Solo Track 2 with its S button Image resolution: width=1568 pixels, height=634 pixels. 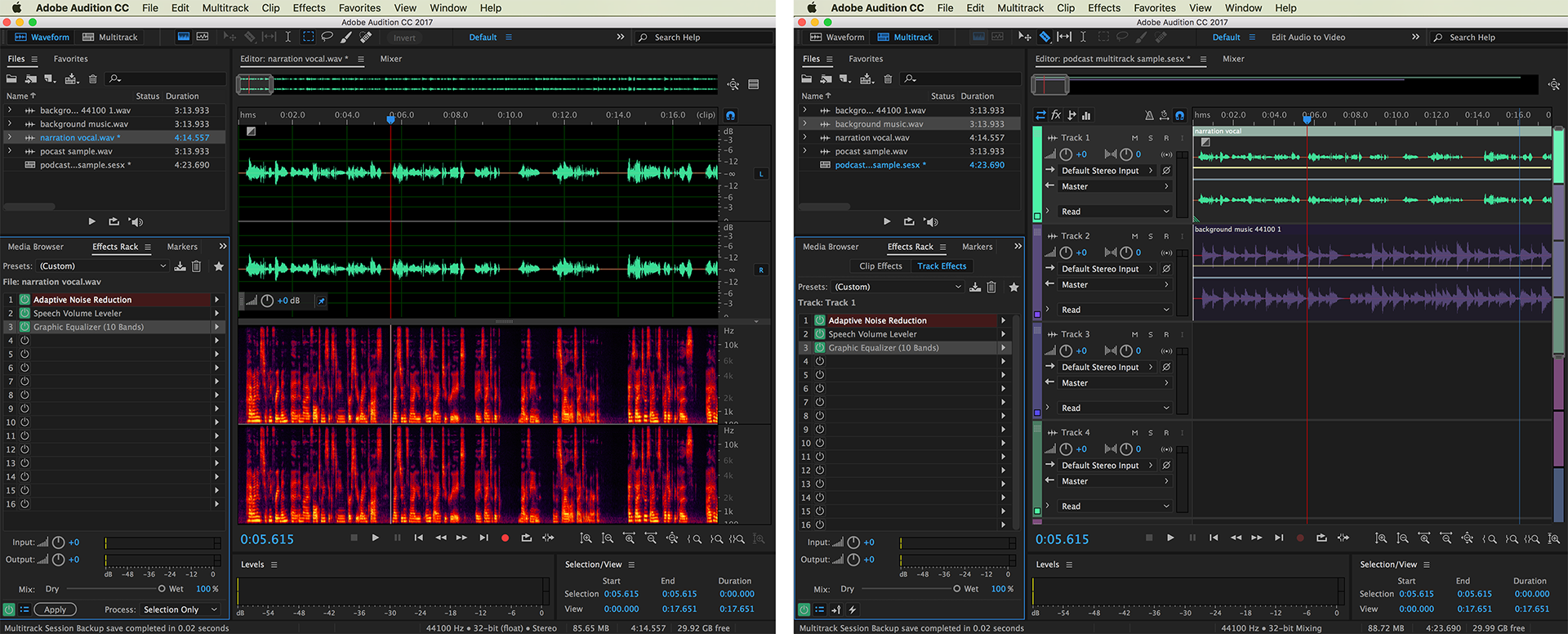1151,235
